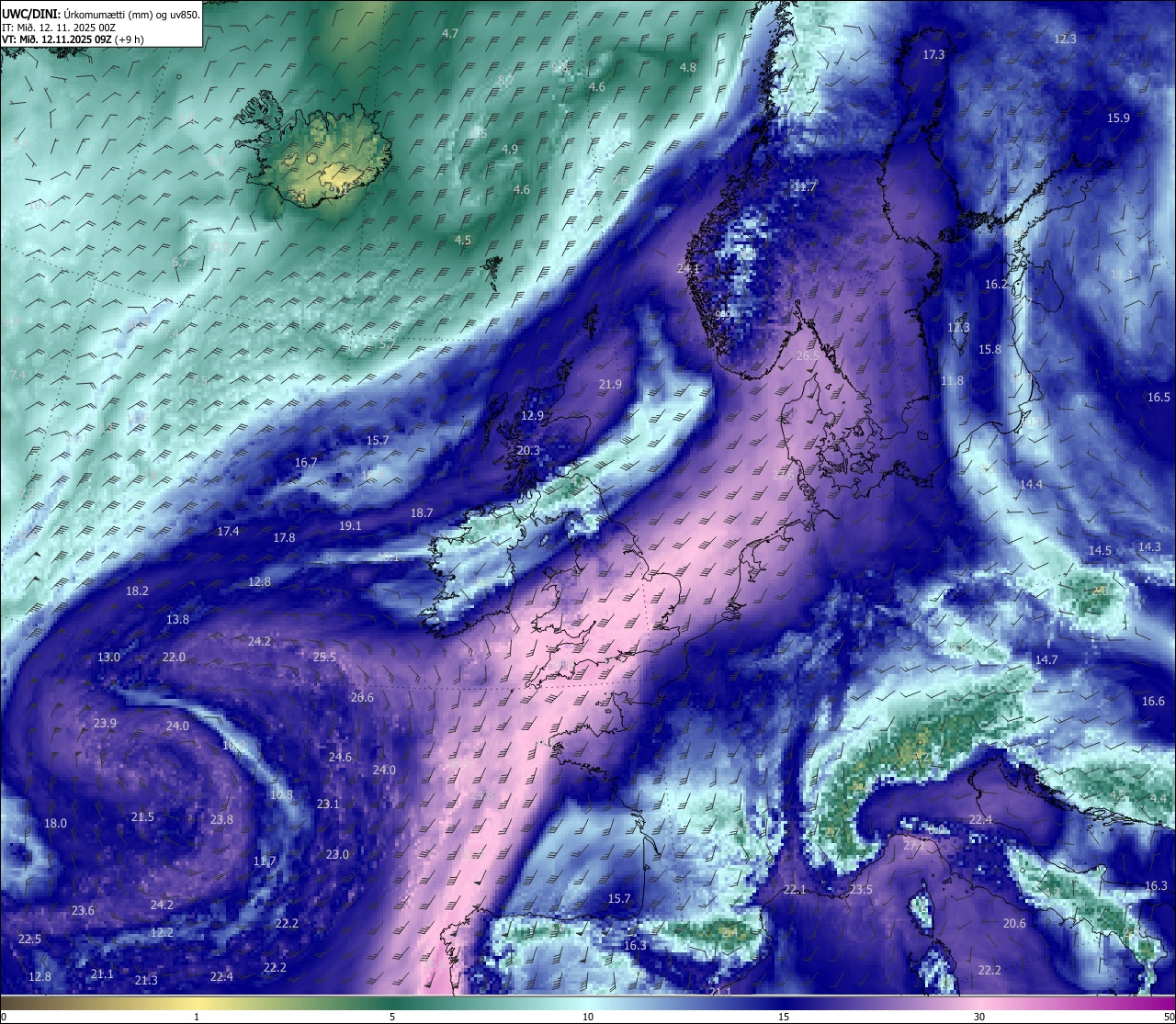Click the 17.4 value in the Atlantic
Viewport: 1176px width, 1024px height.
tap(228, 532)
